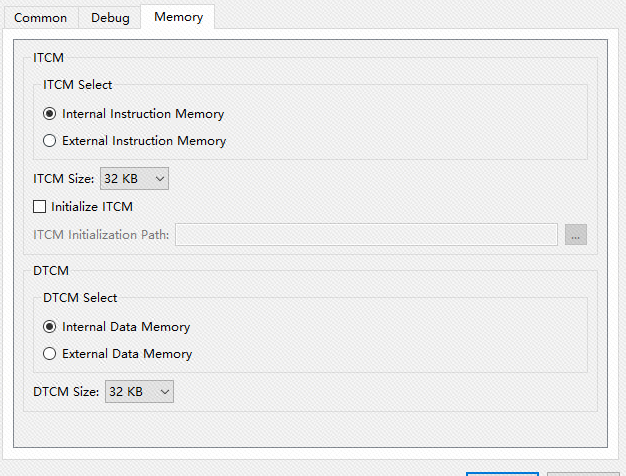Choose External Instruction Memory radio button
This screenshot has height=476, width=626.
(x=50, y=141)
